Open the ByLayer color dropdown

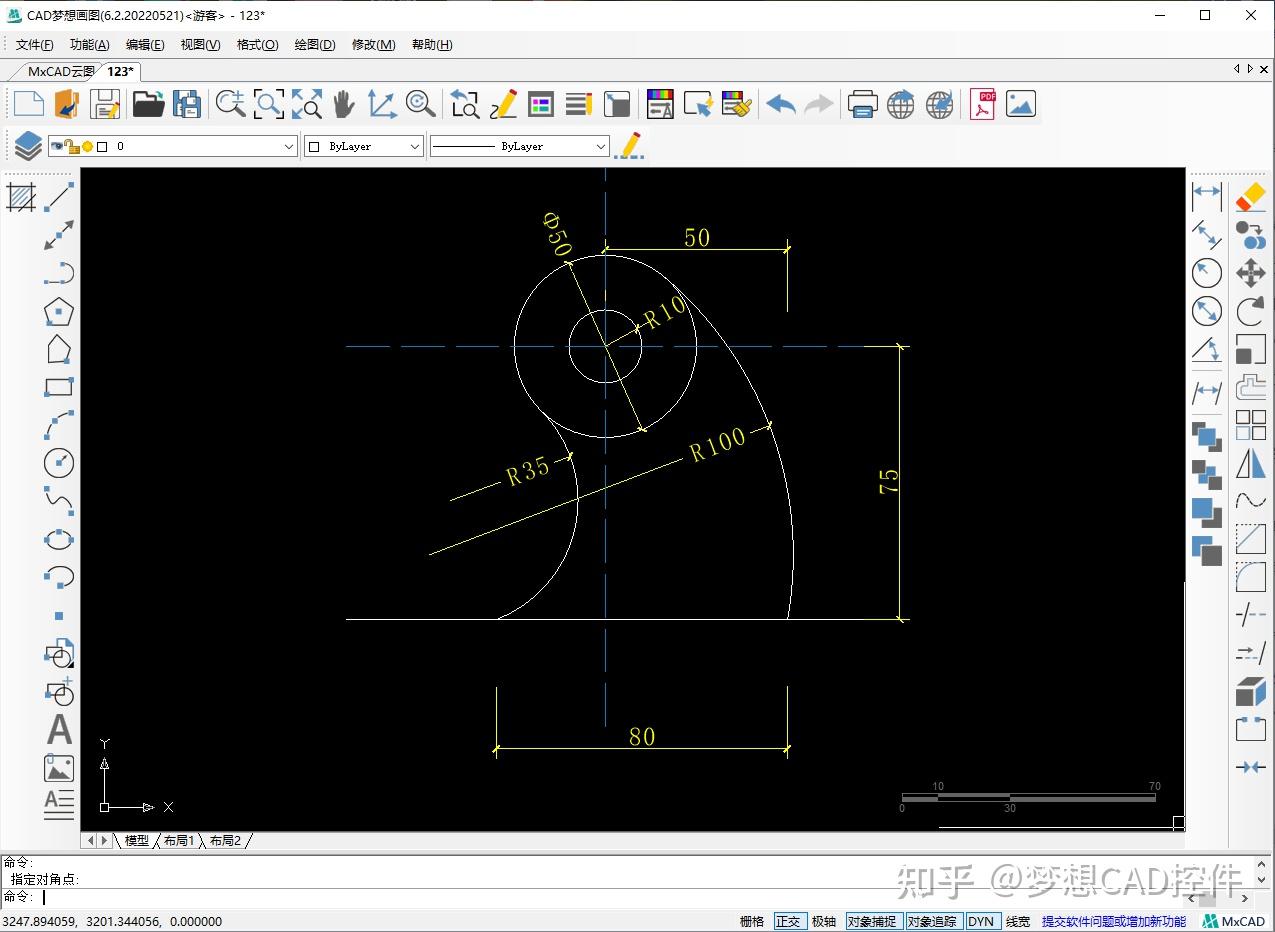click(415, 146)
